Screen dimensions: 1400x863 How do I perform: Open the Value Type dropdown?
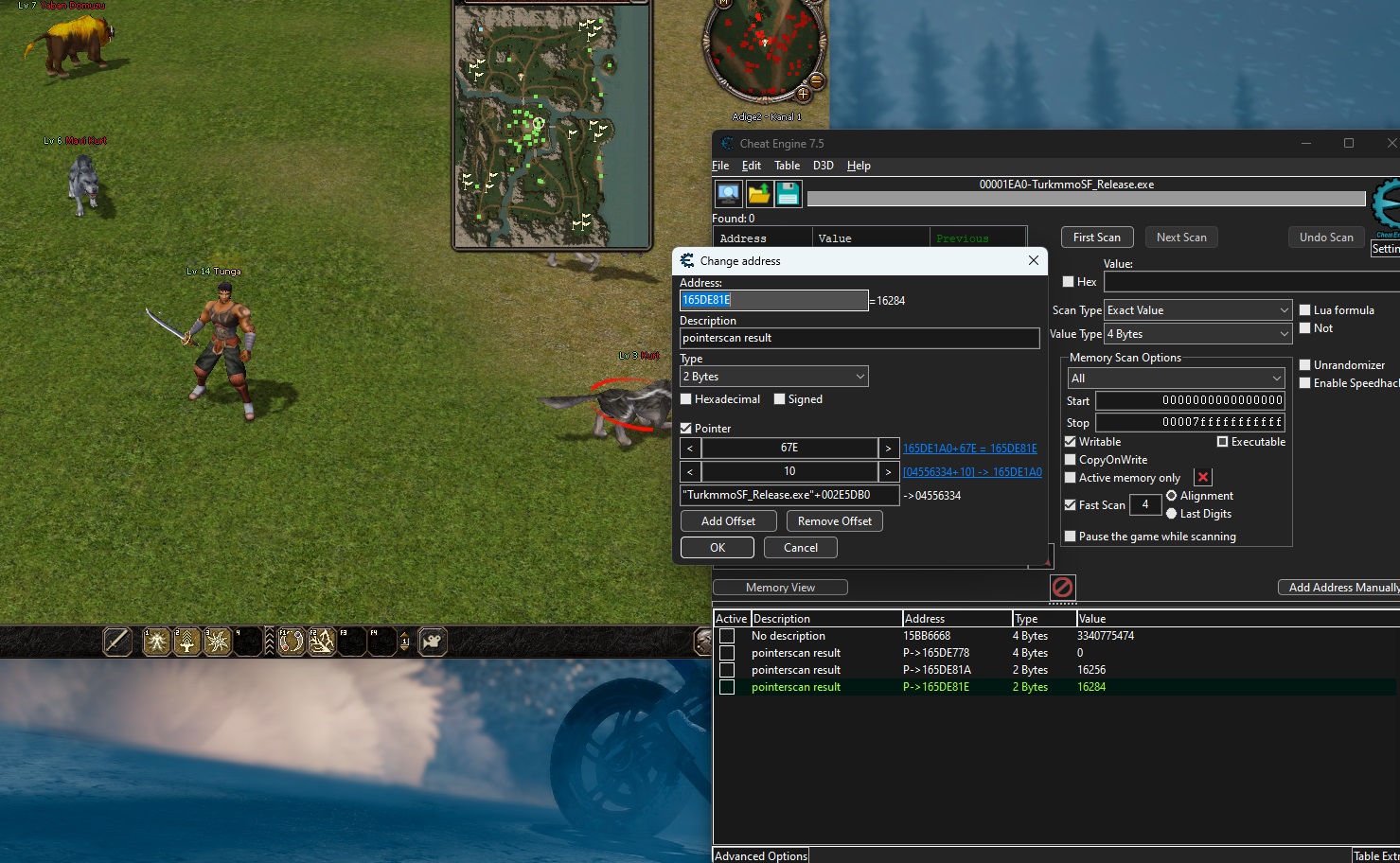pyautogui.click(x=1198, y=334)
